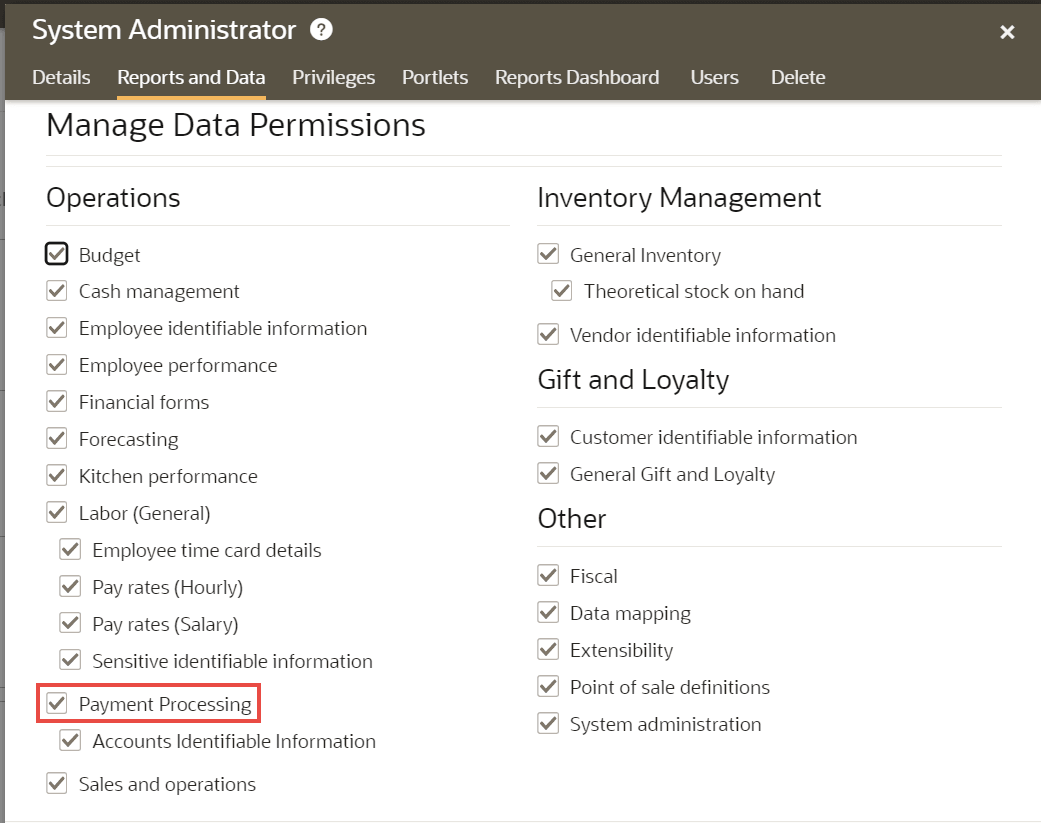This screenshot has height=823, width=1041.
Task: Toggle the General Inventory checkbox
Action: click(548, 254)
